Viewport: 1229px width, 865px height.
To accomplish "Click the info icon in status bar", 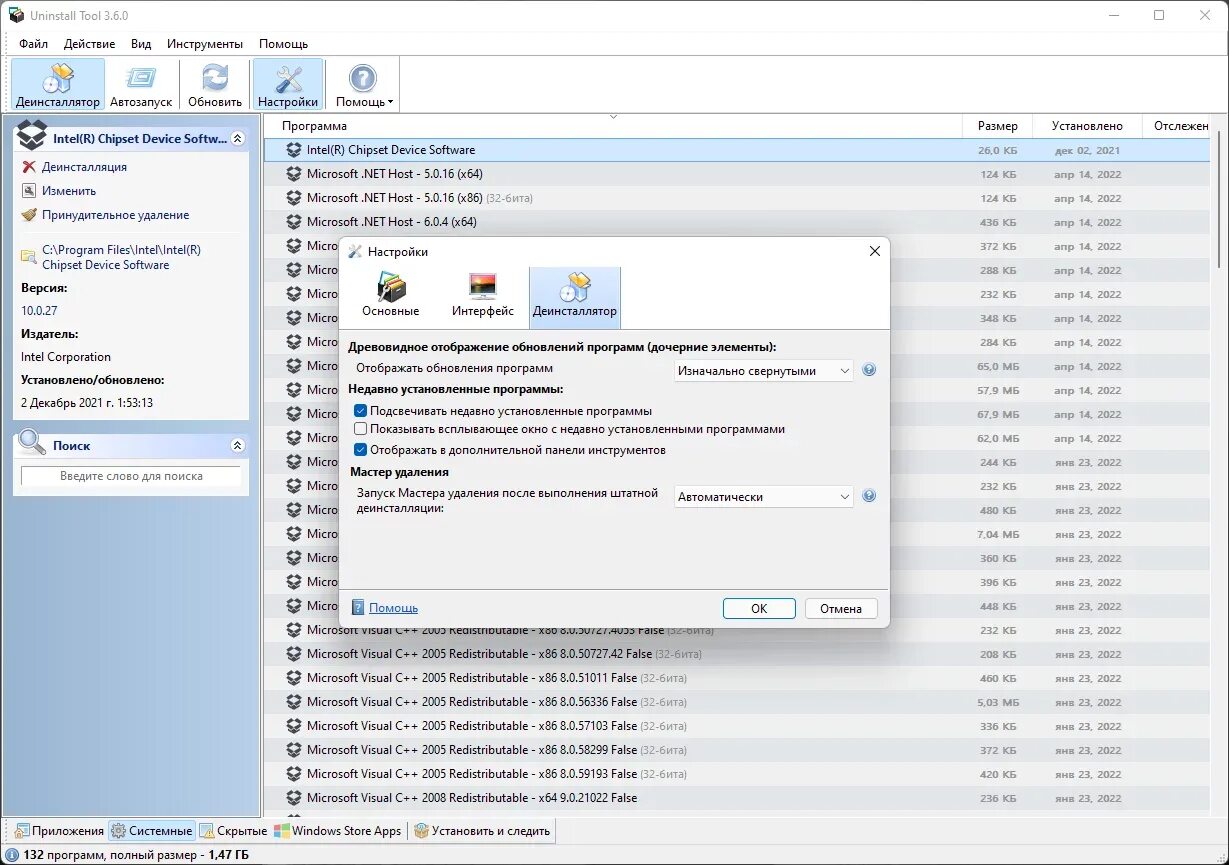I will tap(12, 855).
